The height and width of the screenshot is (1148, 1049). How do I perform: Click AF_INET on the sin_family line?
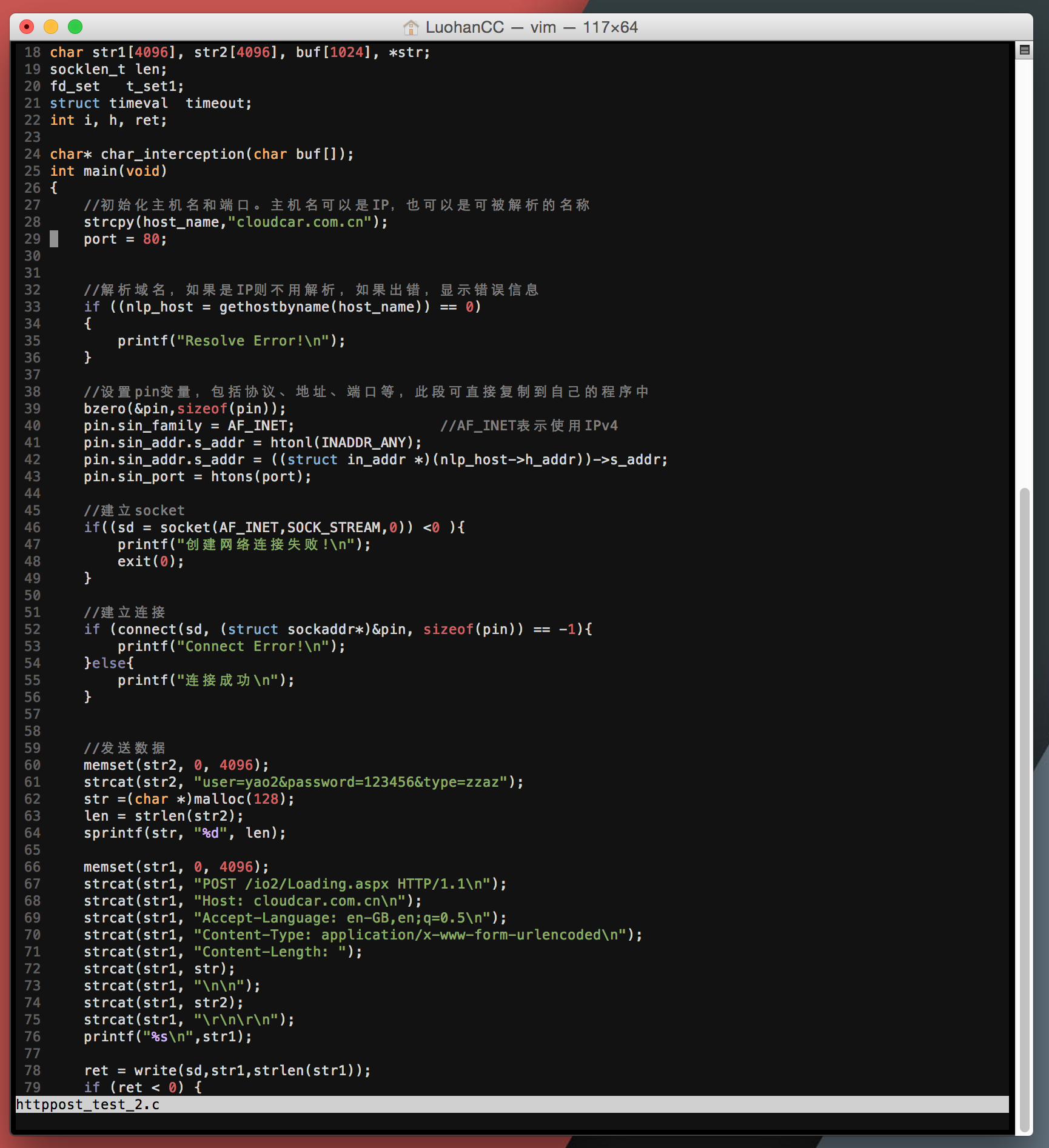[257, 425]
